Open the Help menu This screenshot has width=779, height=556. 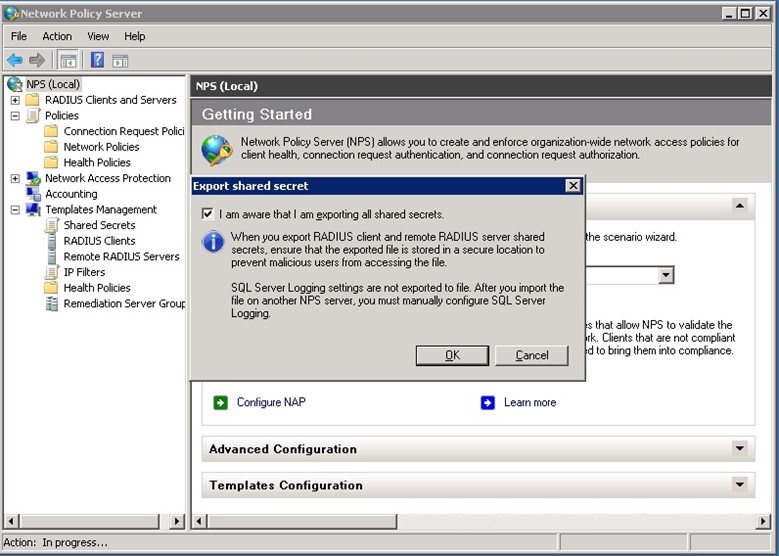click(x=135, y=36)
